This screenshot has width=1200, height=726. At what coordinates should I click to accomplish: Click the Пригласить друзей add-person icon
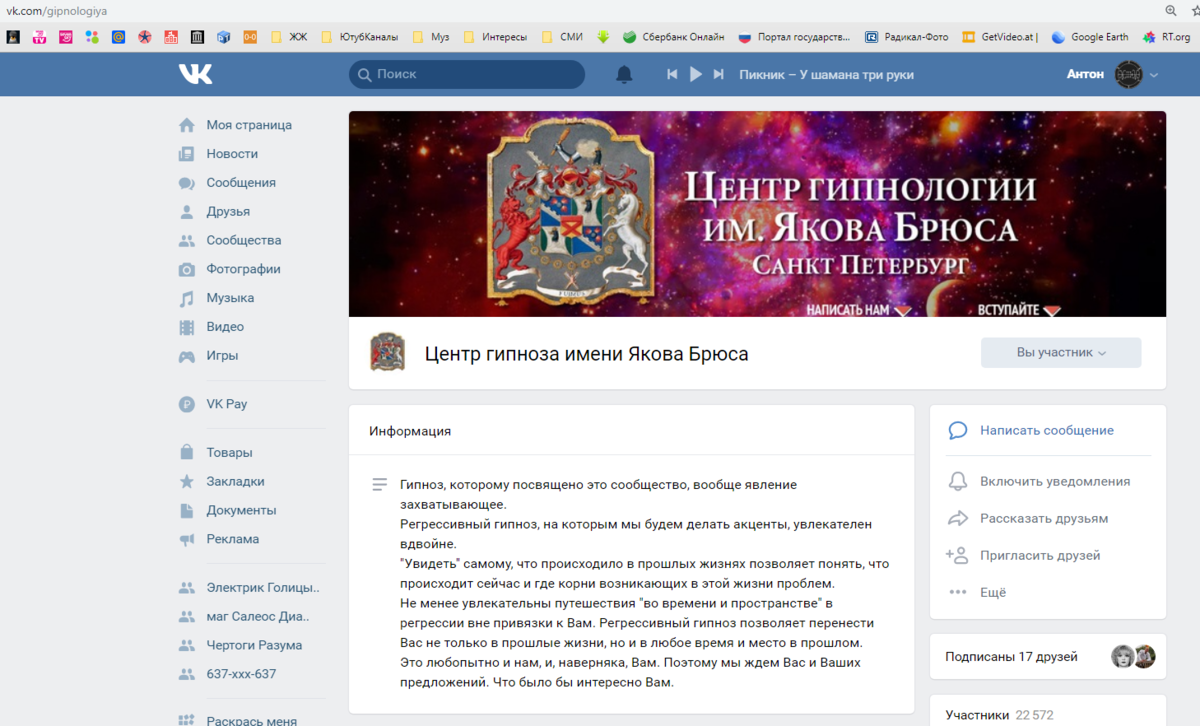tap(957, 555)
